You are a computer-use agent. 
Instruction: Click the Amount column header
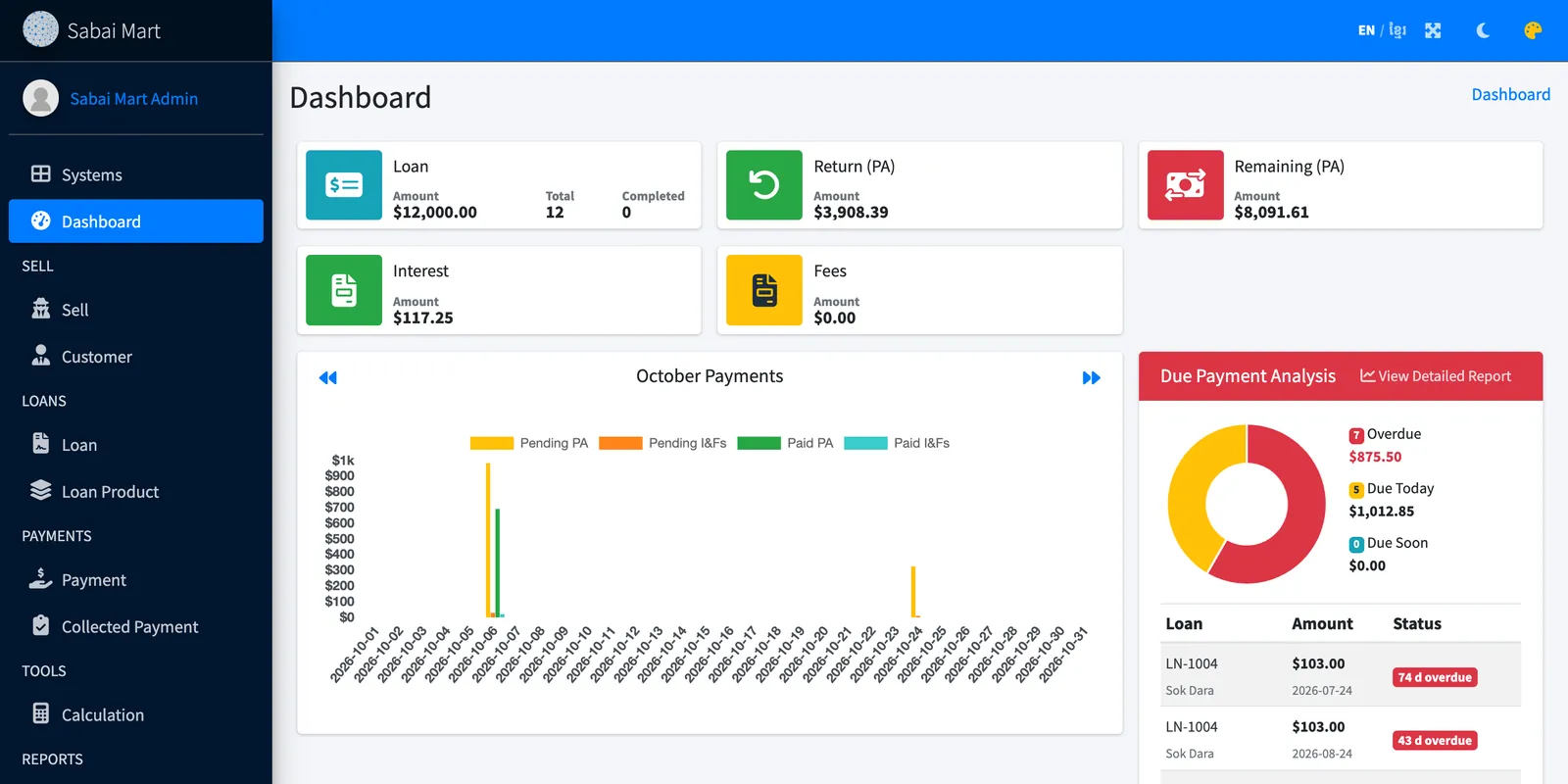point(1322,624)
